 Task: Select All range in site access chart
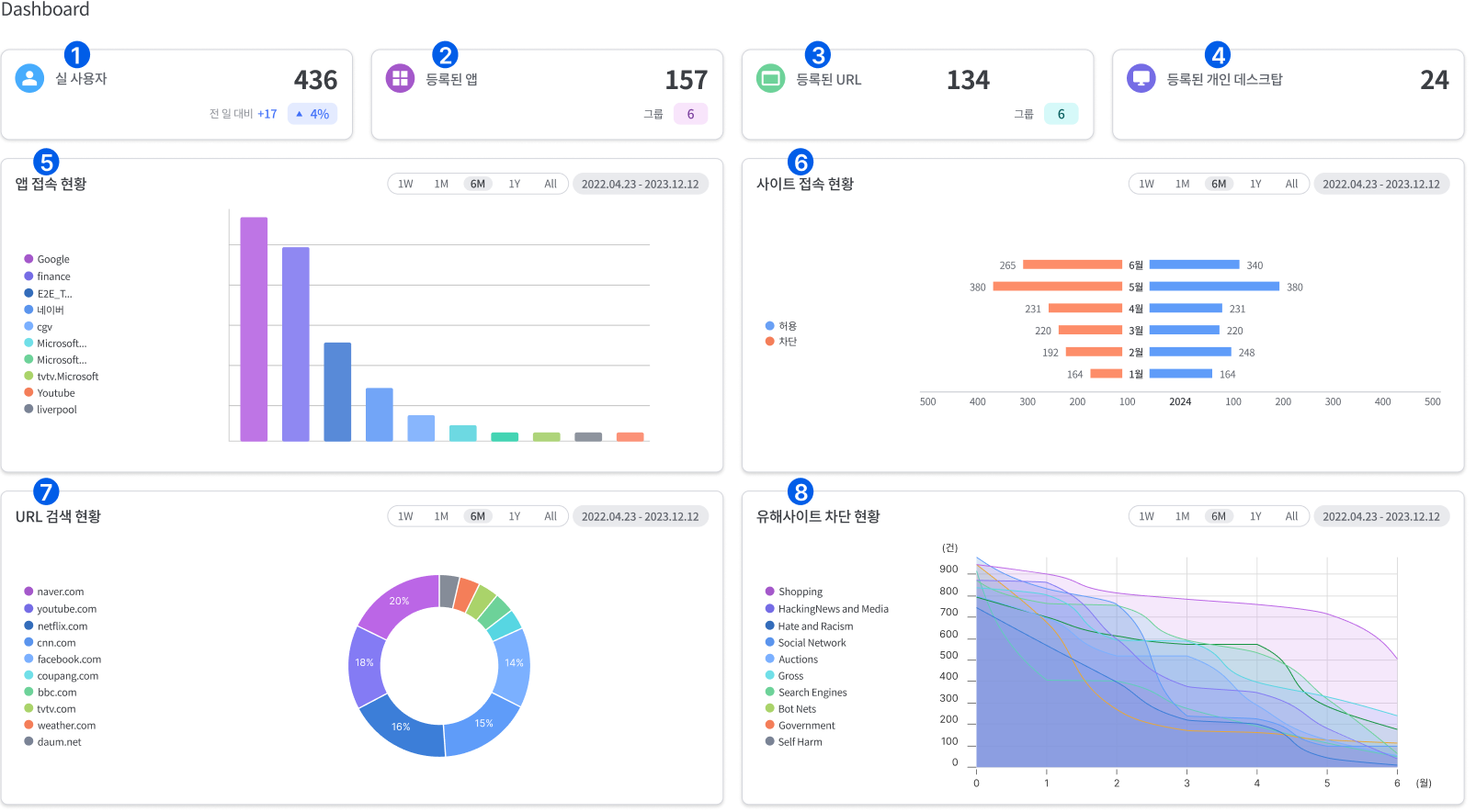click(x=1291, y=184)
